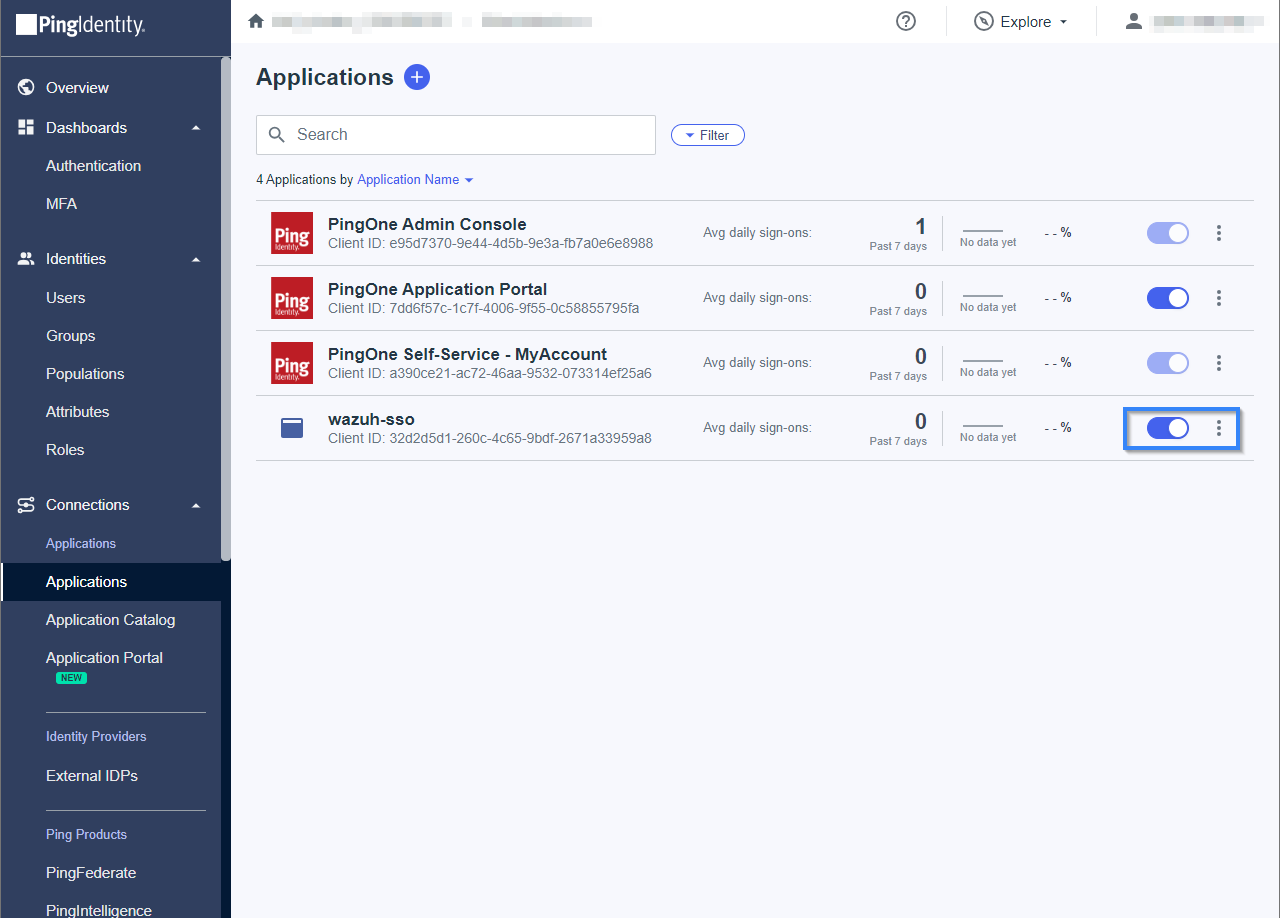Click the Explore compass icon
The height and width of the screenshot is (918, 1280).
(x=984, y=21)
